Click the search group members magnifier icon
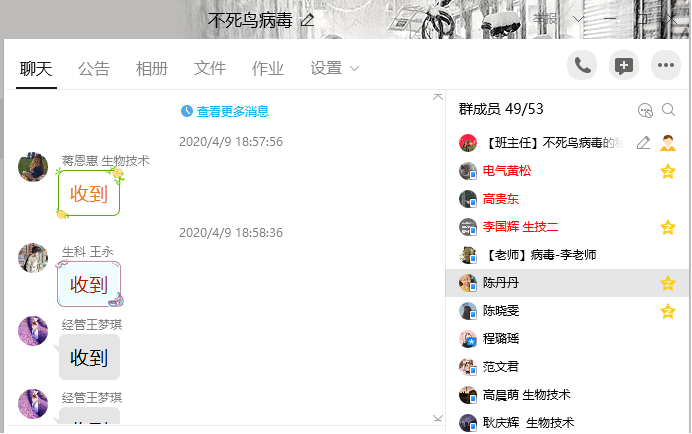Image resolution: width=692 pixels, height=434 pixels. click(x=668, y=110)
